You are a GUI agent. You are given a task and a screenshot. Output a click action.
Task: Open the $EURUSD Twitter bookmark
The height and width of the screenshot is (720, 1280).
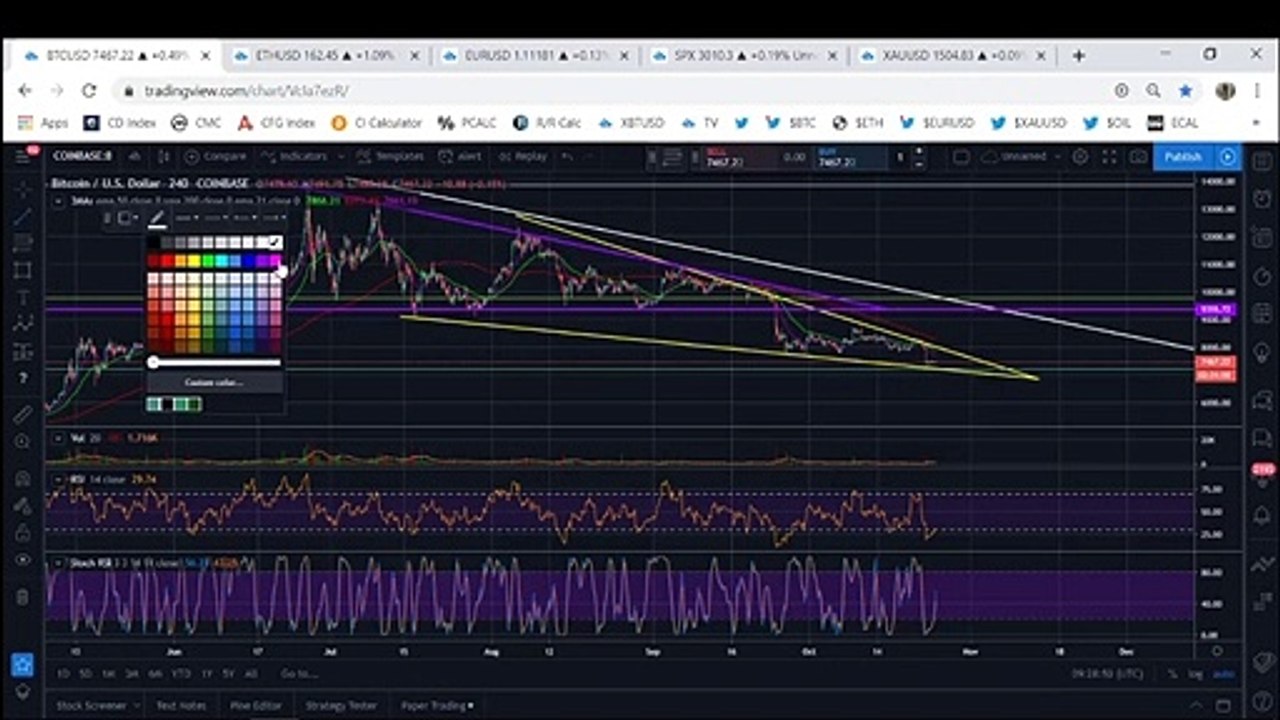point(937,123)
